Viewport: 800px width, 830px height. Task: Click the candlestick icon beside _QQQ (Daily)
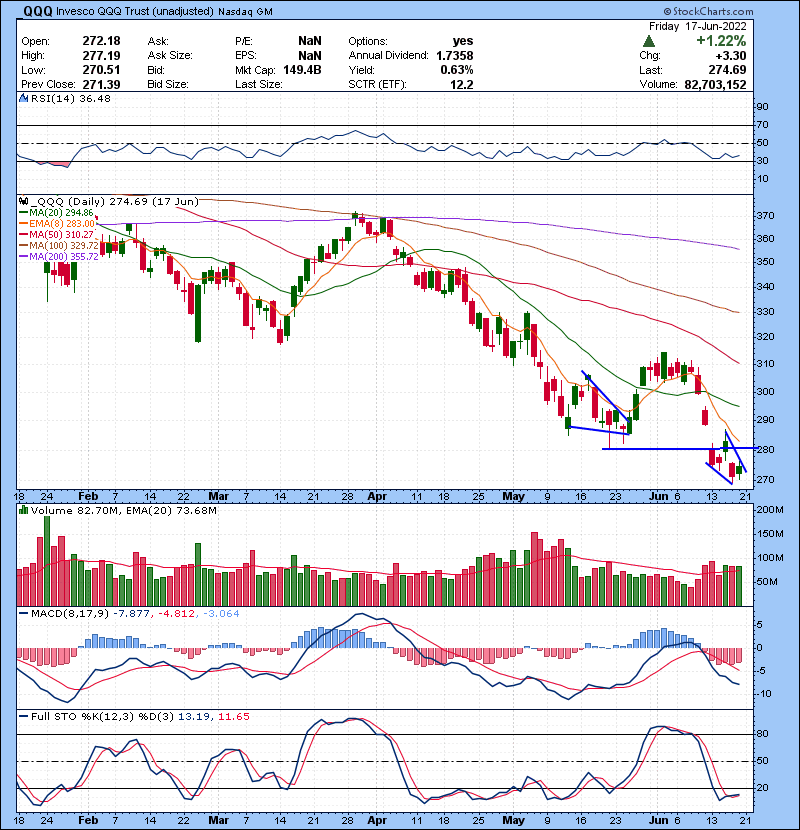click(23, 201)
